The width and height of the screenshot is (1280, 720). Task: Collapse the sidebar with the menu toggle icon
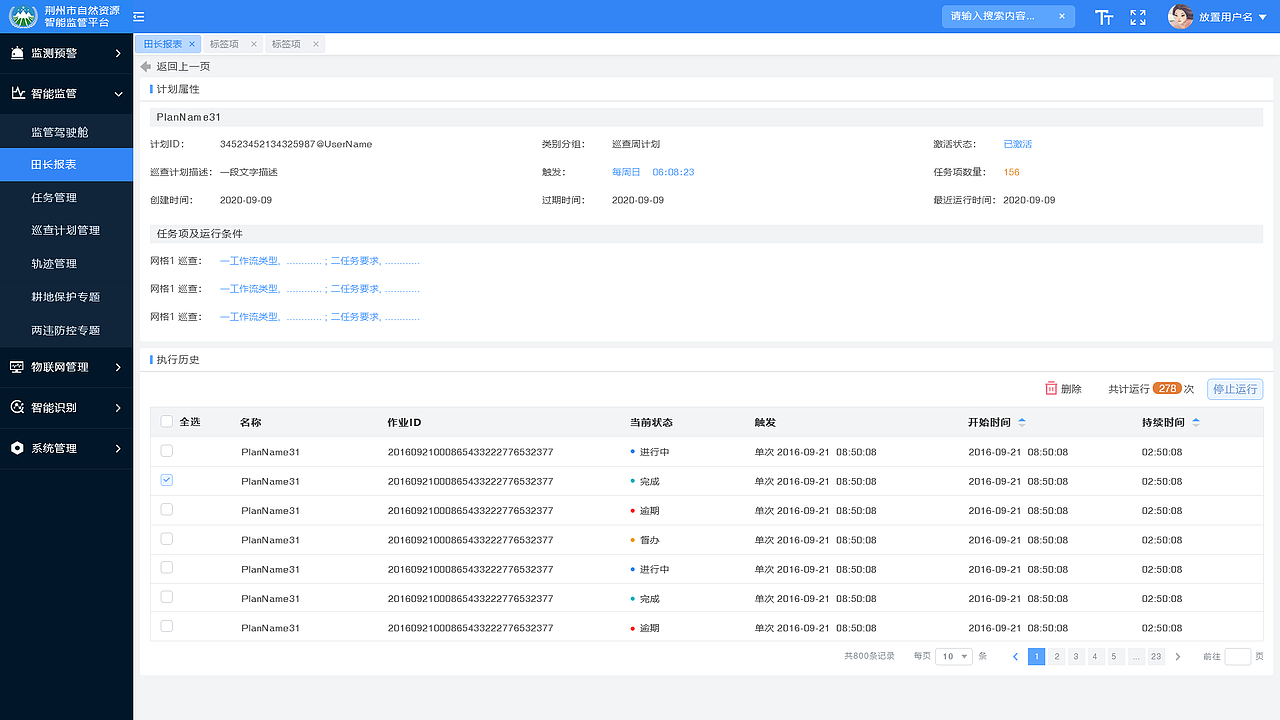tap(139, 16)
